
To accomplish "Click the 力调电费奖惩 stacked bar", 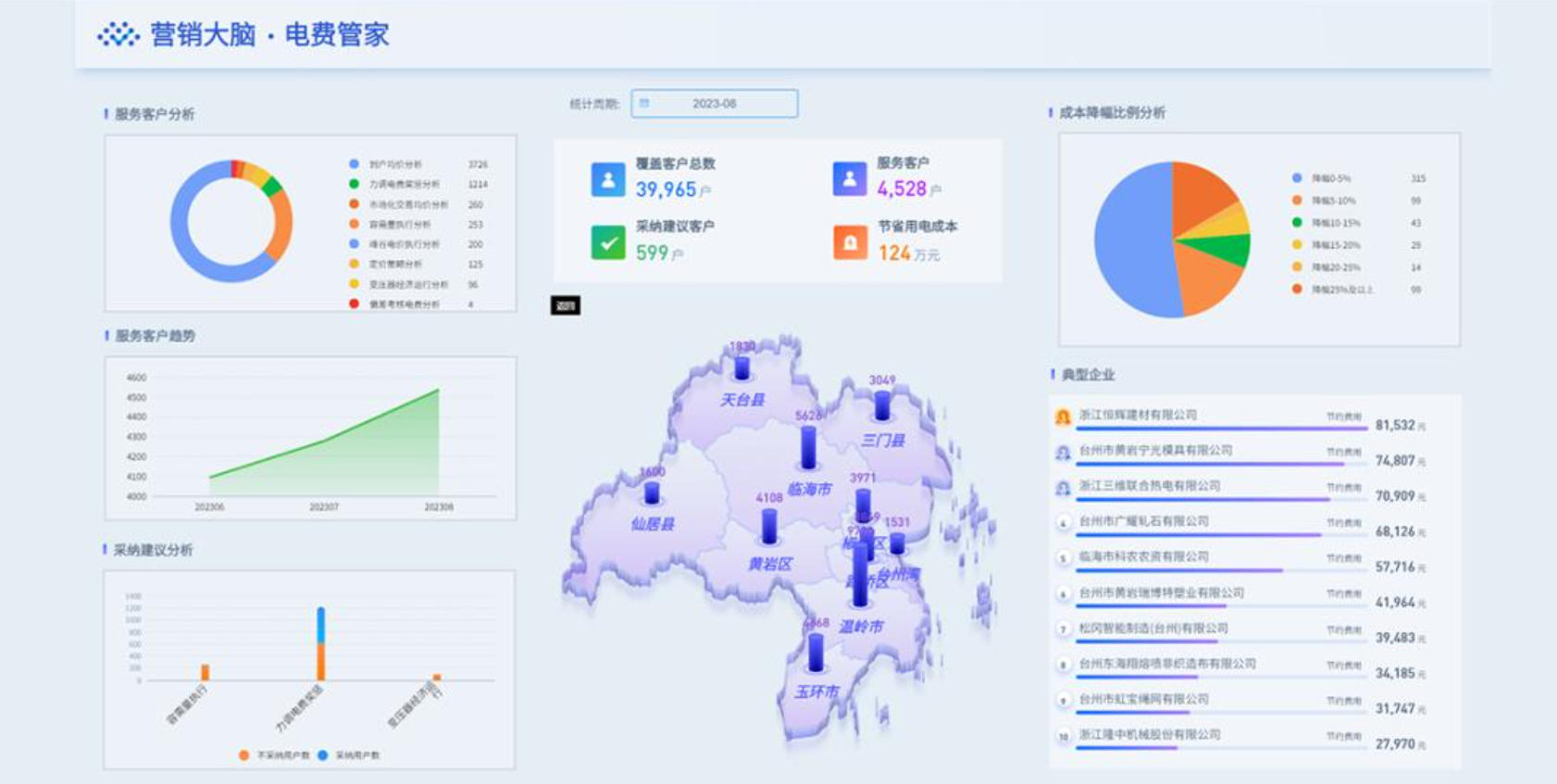I will point(321,643).
